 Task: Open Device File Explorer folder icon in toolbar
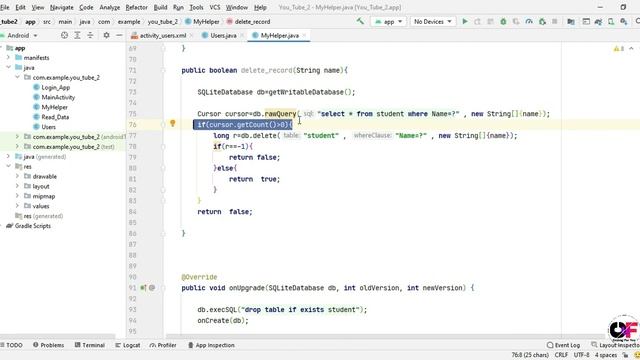click(x=571, y=22)
